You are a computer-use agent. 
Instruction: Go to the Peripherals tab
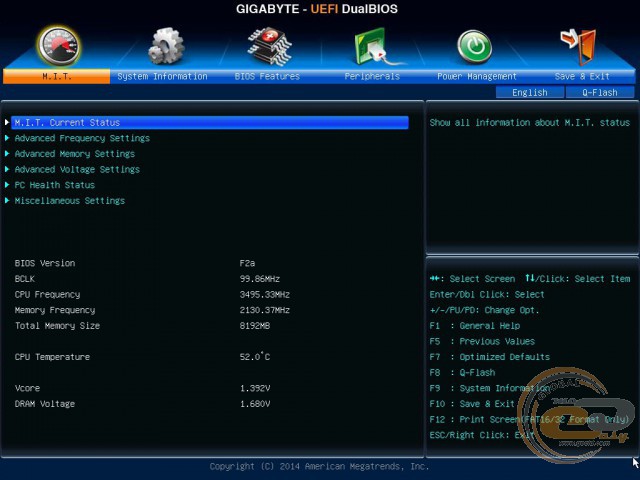point(372,76)
